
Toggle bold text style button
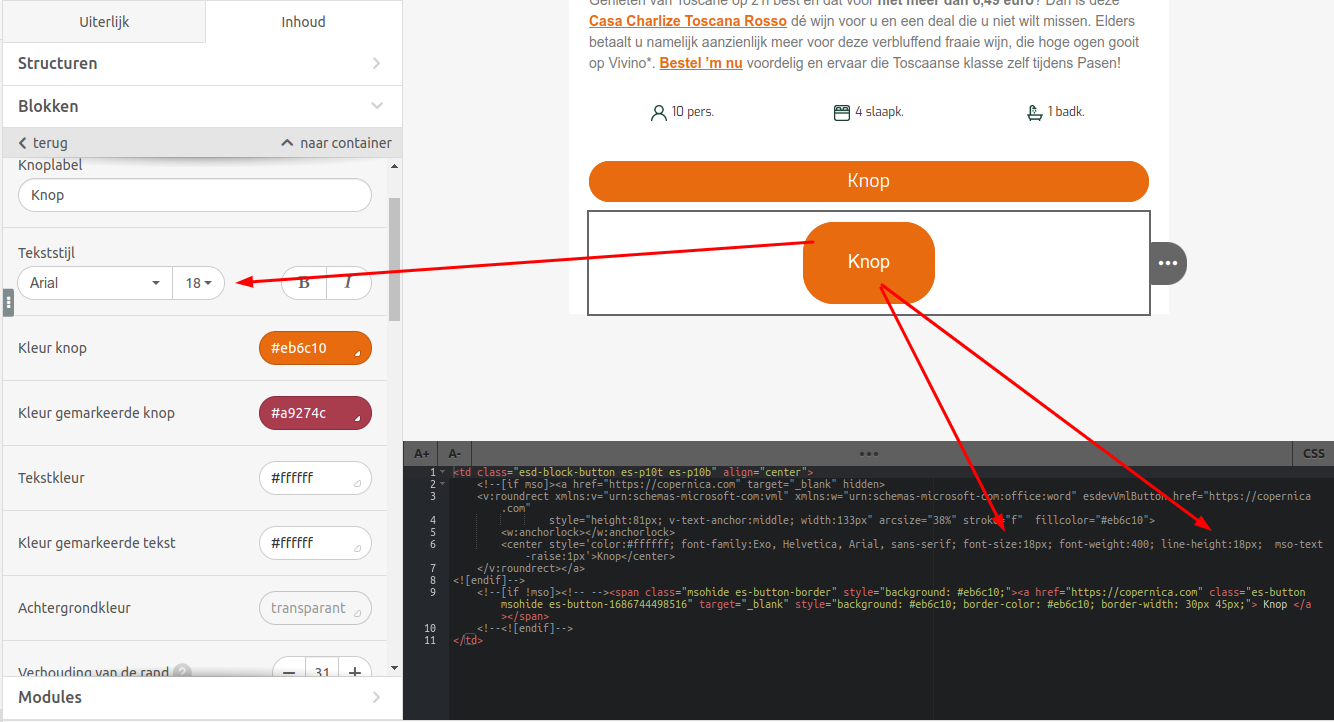pos(304,283)
